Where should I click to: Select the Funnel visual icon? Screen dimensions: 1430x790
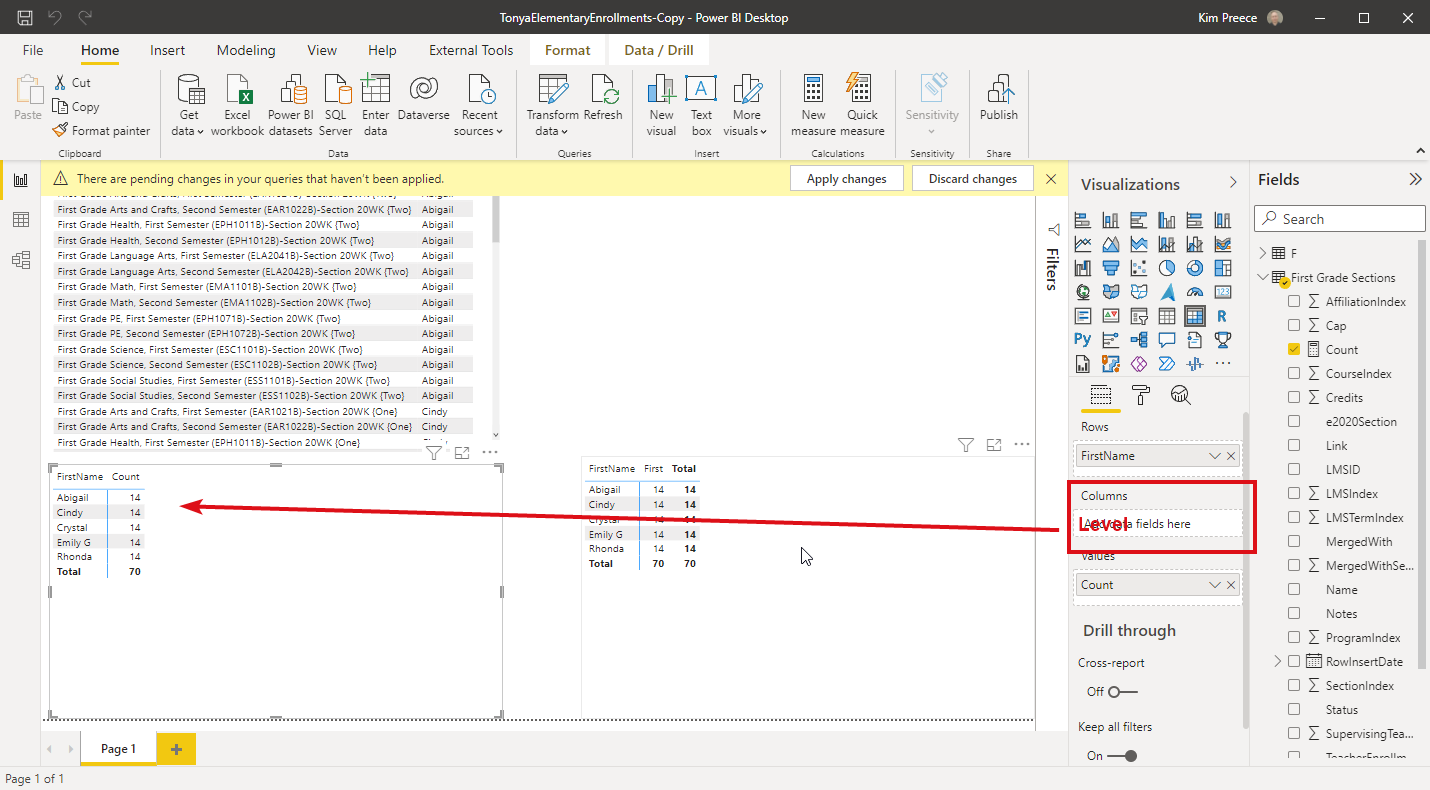[x=1111, y=268]
